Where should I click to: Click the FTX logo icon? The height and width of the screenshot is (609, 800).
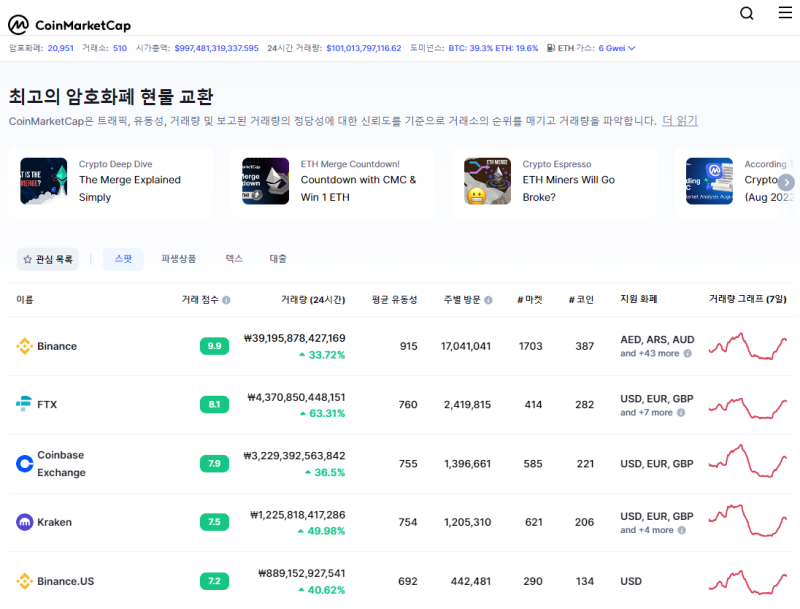(x=24, y=404)
